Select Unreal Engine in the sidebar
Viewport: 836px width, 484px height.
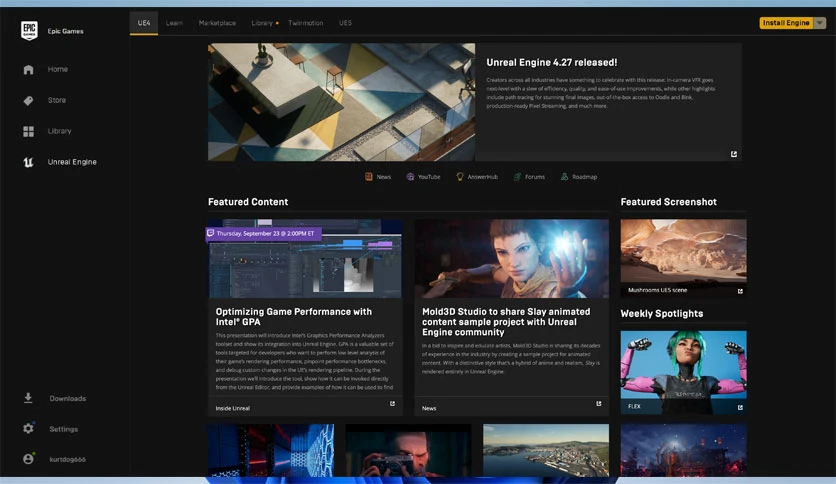tap(72, 162)
